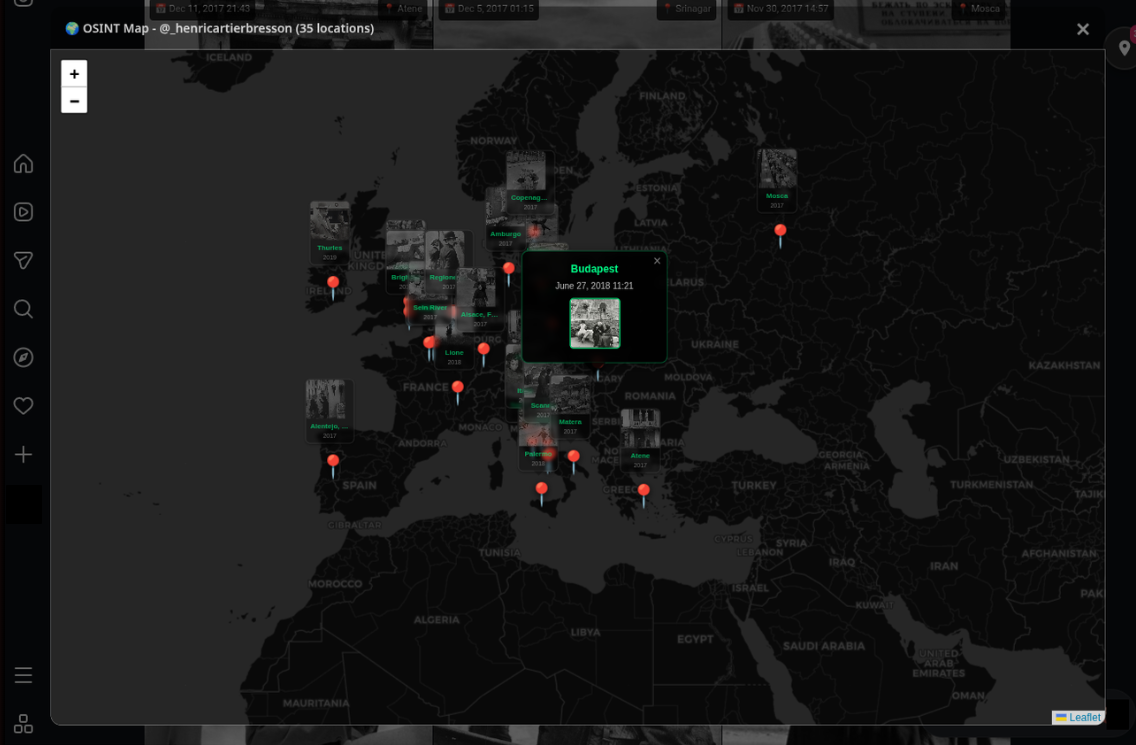Click the location pin icon at top right

tap(1124, 48)
